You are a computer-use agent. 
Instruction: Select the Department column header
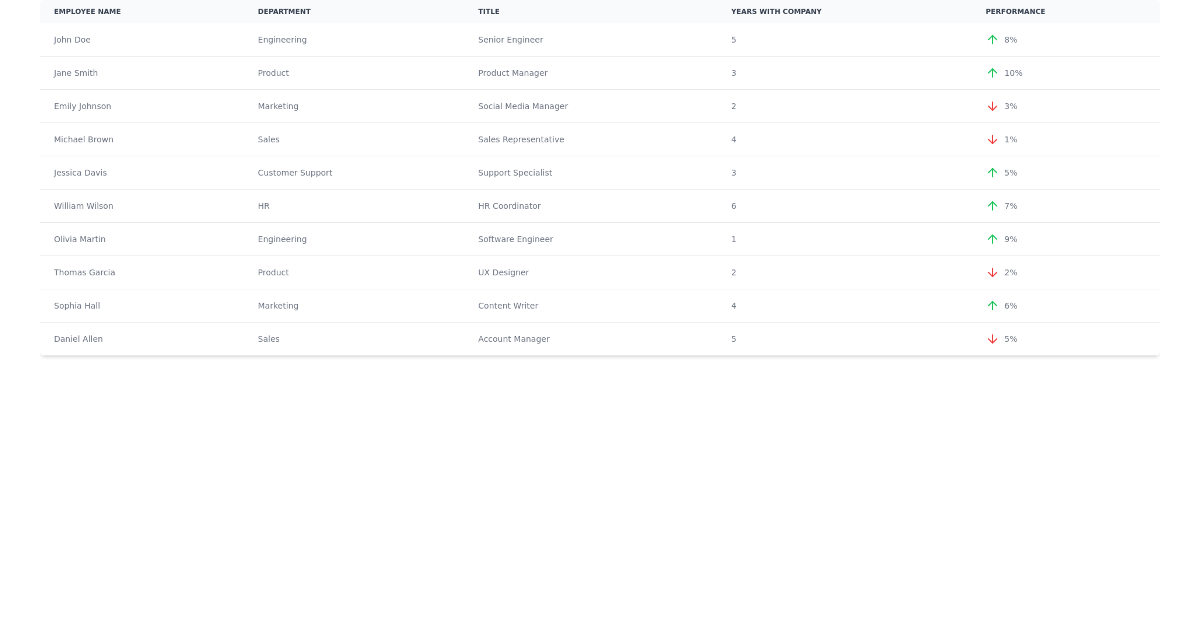pyautogui.click(x=284, y=12)
